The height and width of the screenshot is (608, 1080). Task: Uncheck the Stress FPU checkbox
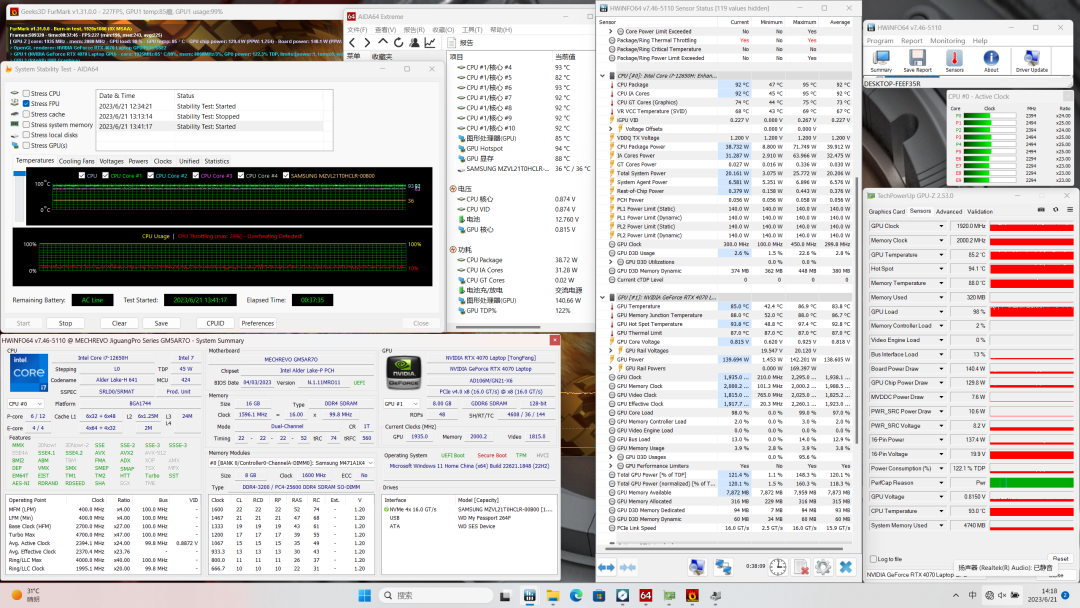pos(26,103)
